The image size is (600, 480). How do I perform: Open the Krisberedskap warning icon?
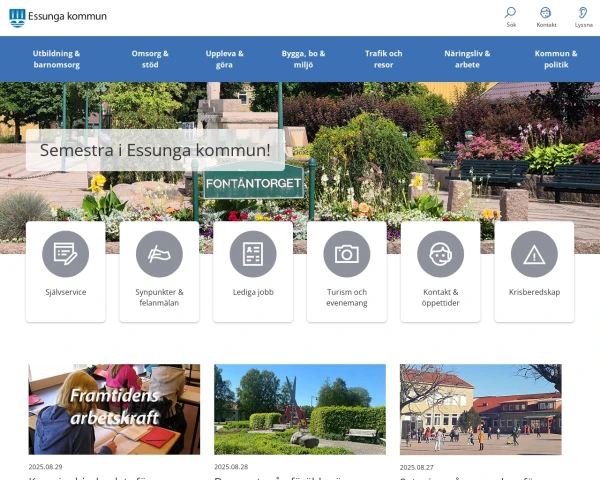pos(534,254)
